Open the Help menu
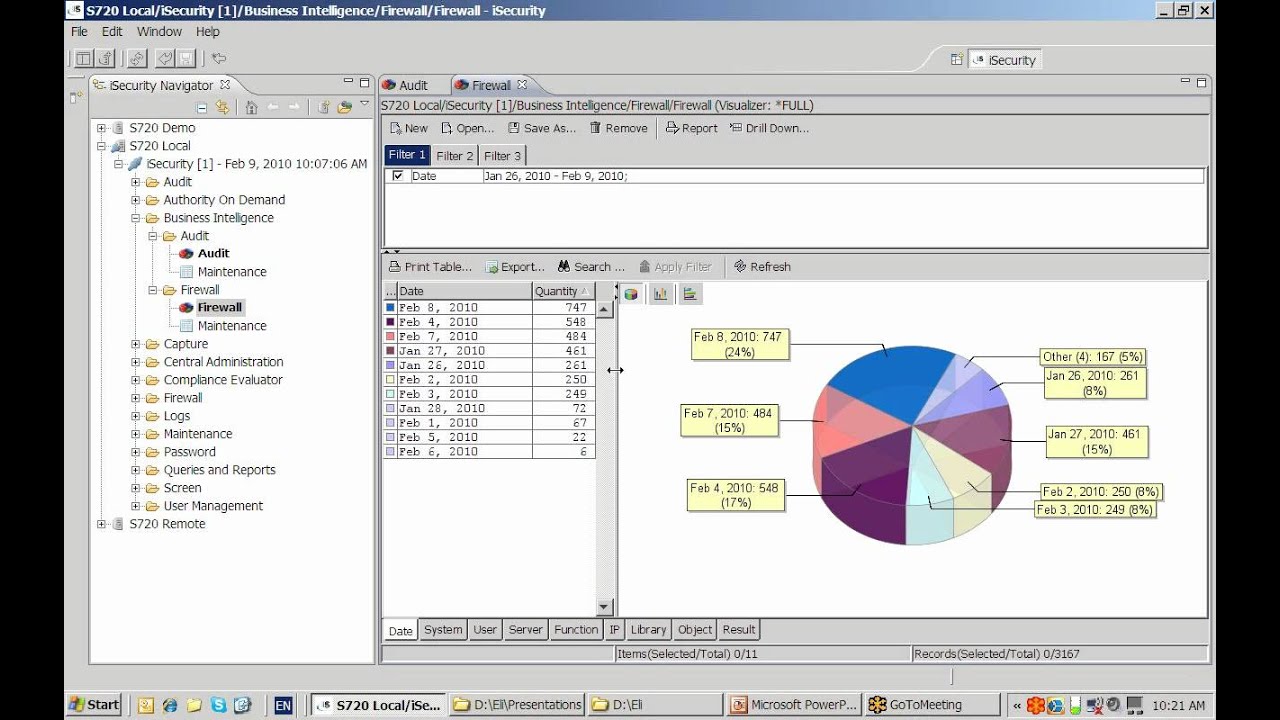Viewport: 1280px width, 720px height. pos(207,32)
